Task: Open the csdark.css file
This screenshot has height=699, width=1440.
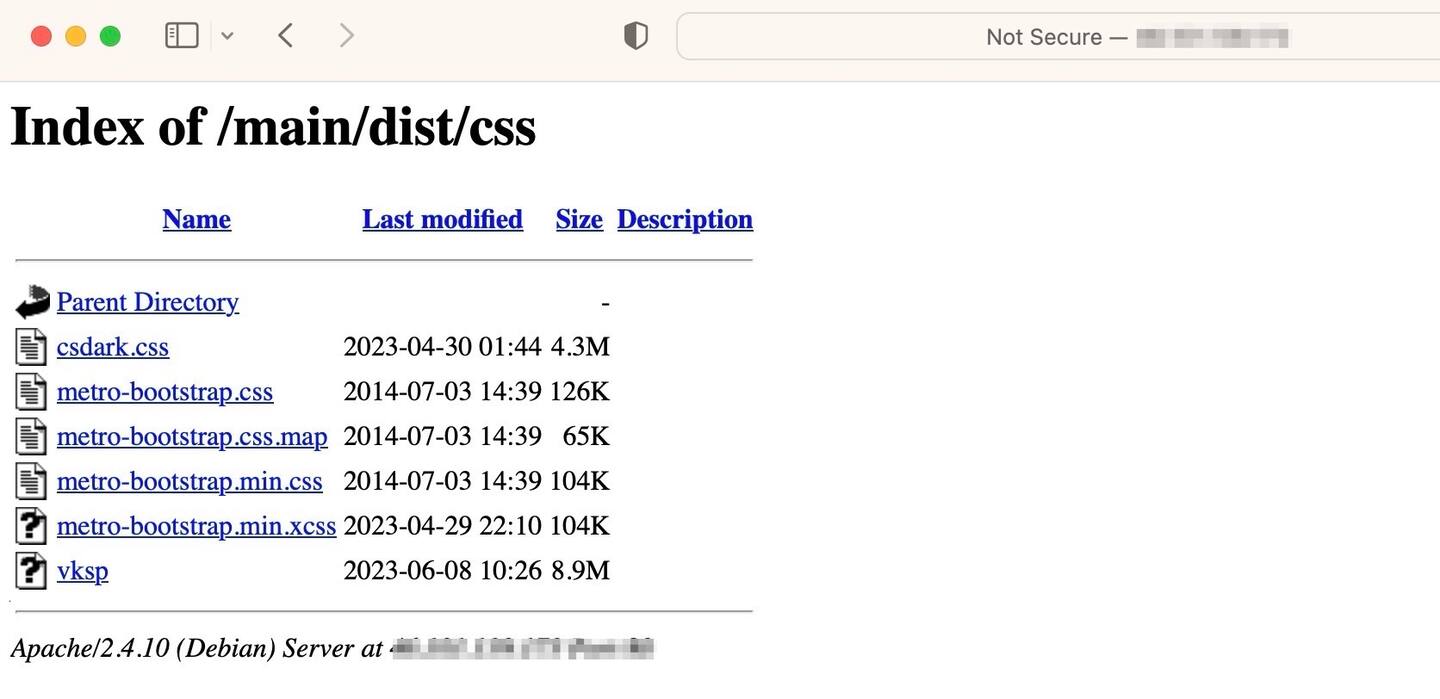Action: (x=112, y=347)
